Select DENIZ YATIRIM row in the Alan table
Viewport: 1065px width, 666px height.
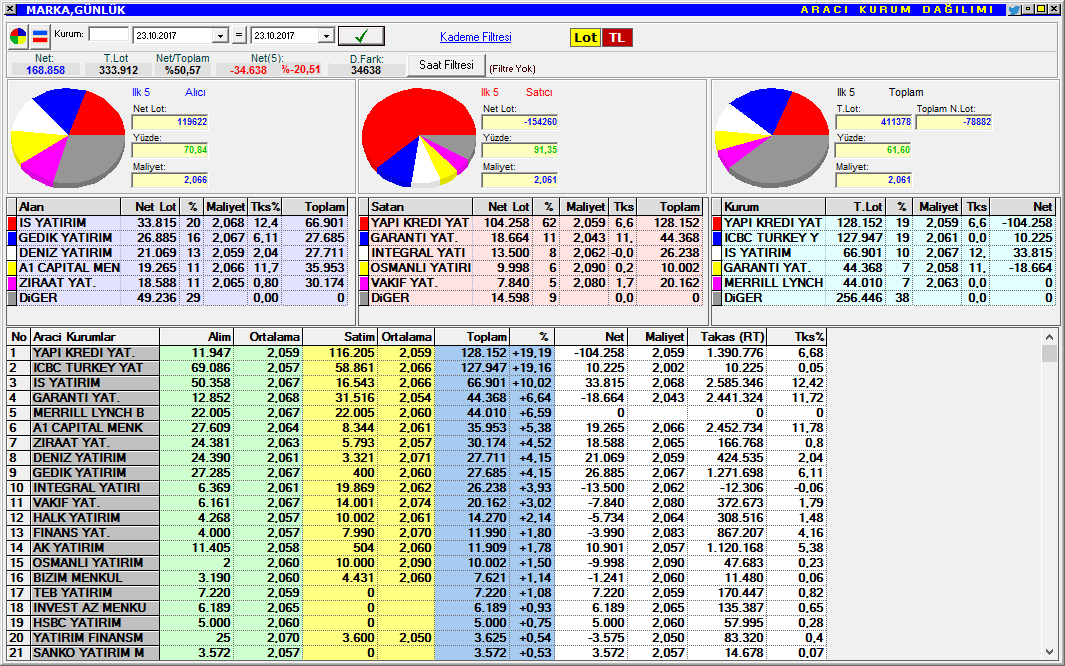coord(177,253)
